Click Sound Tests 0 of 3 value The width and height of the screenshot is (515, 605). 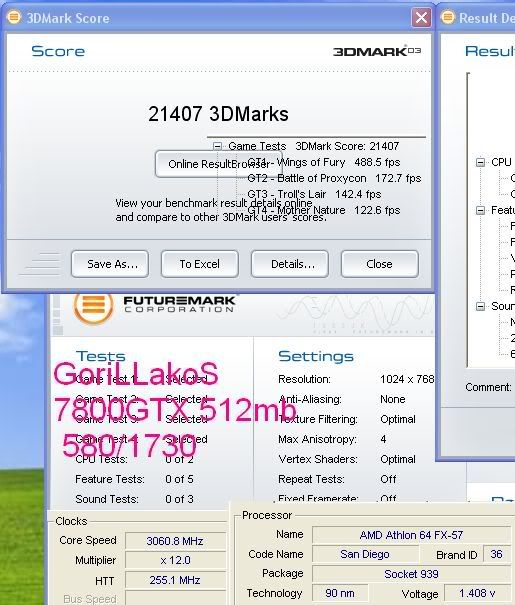coord(179,499)
